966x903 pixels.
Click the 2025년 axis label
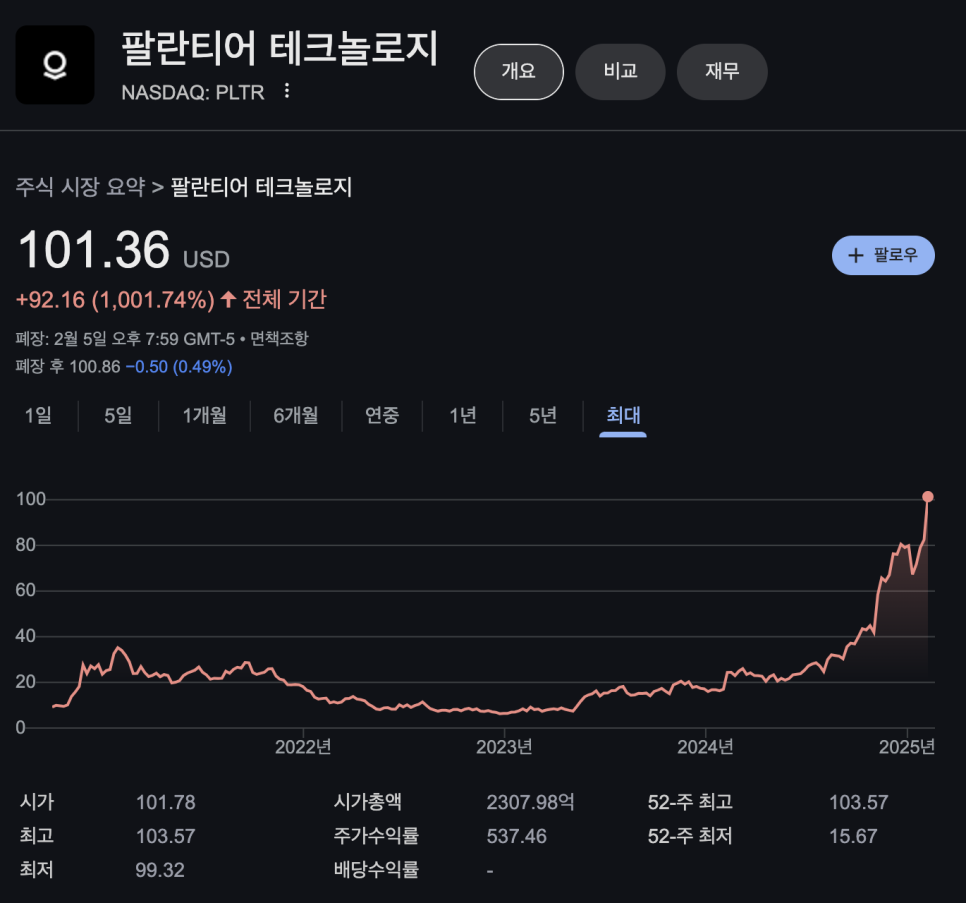click(907, 747)
